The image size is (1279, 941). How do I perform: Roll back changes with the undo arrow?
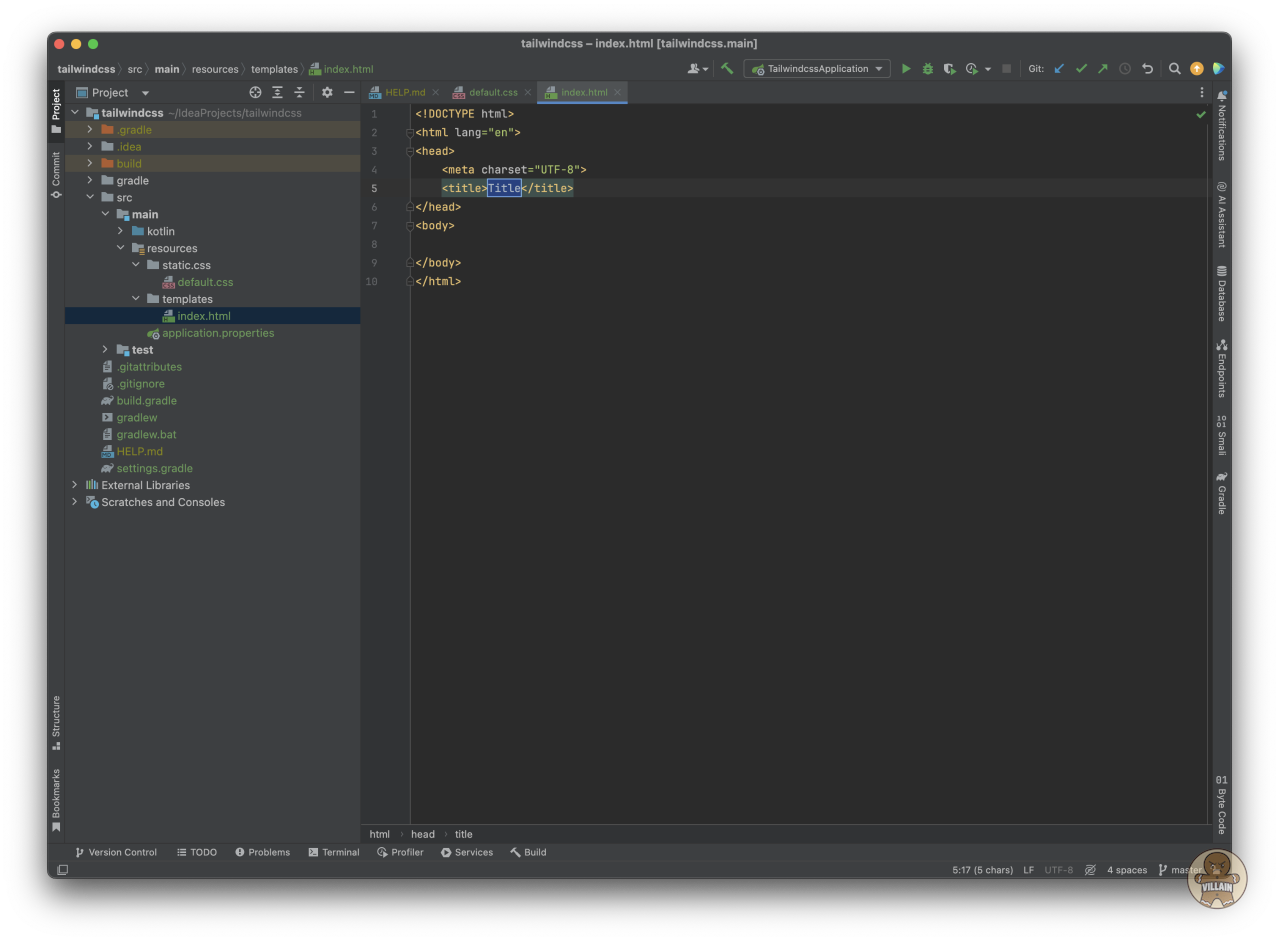tap(1147, 69)
